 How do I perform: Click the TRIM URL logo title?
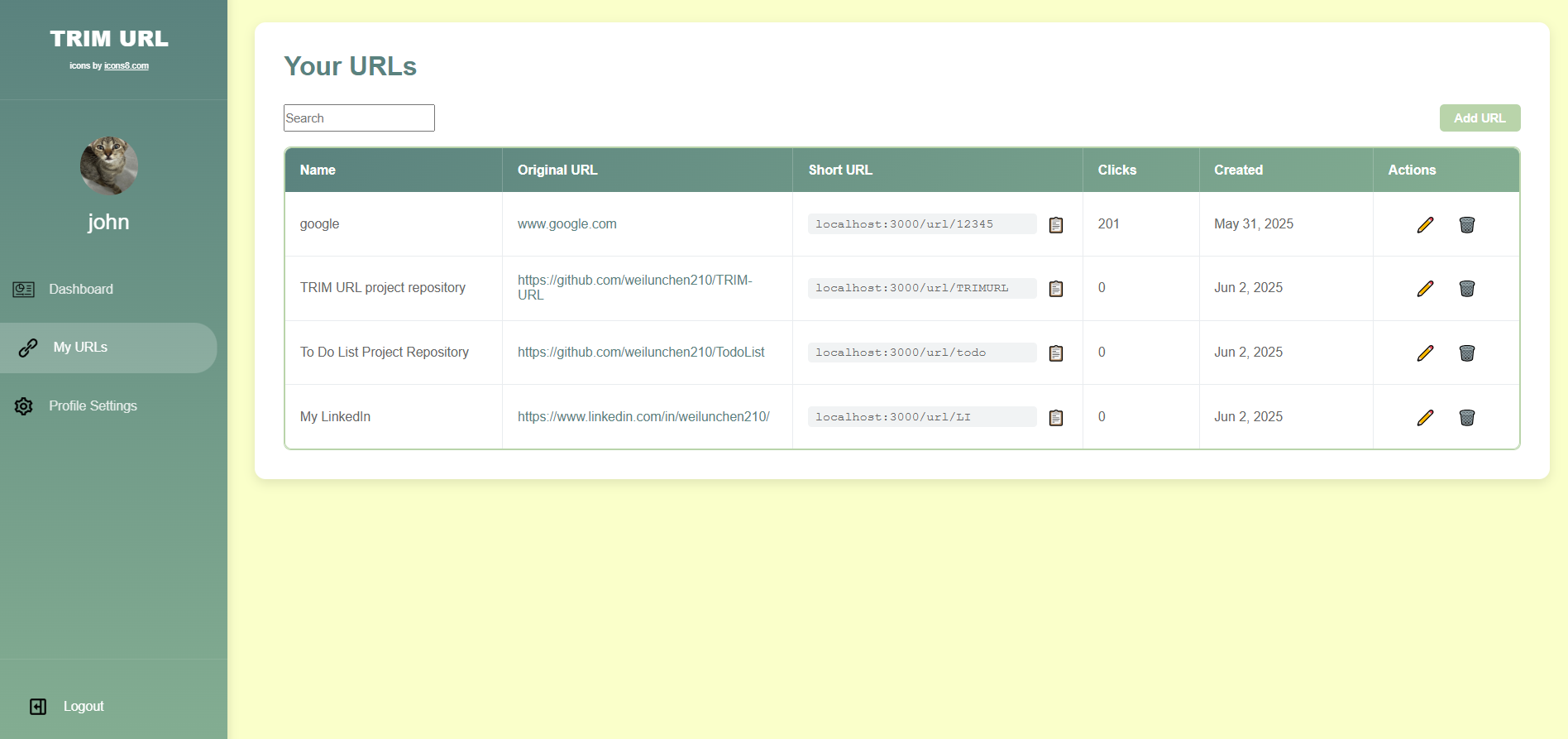[x=109, y=39]
